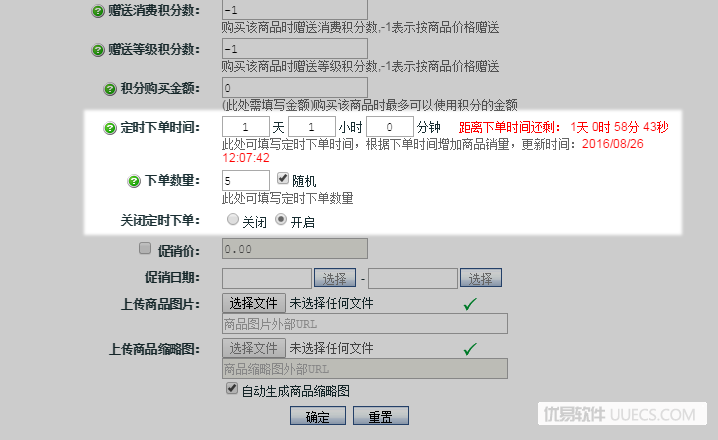Enable the 促销价 checkbox

[x=145, y=248]
